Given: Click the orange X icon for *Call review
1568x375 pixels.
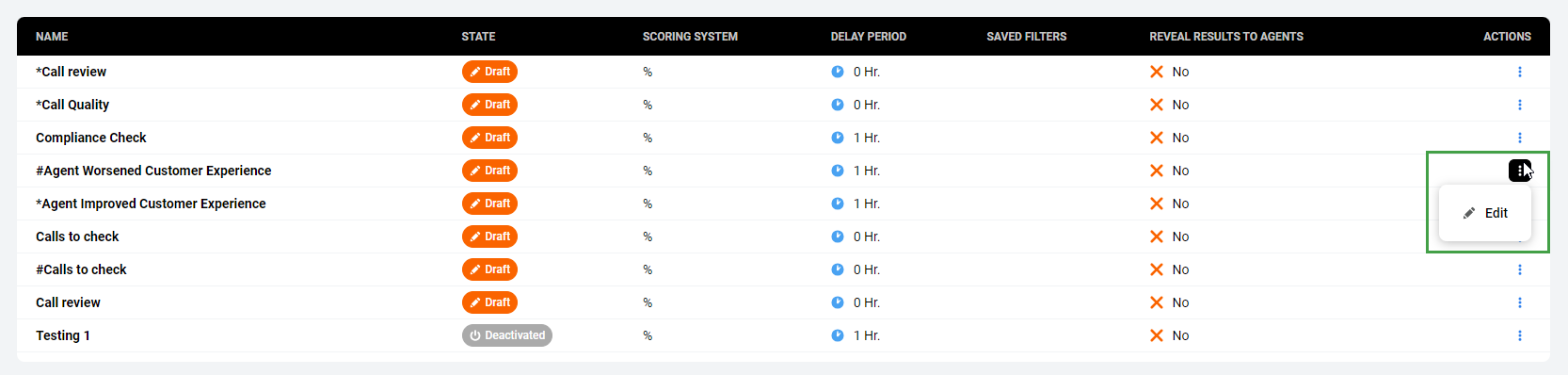Looking at the screenshot, I should tap(1157, 72).
